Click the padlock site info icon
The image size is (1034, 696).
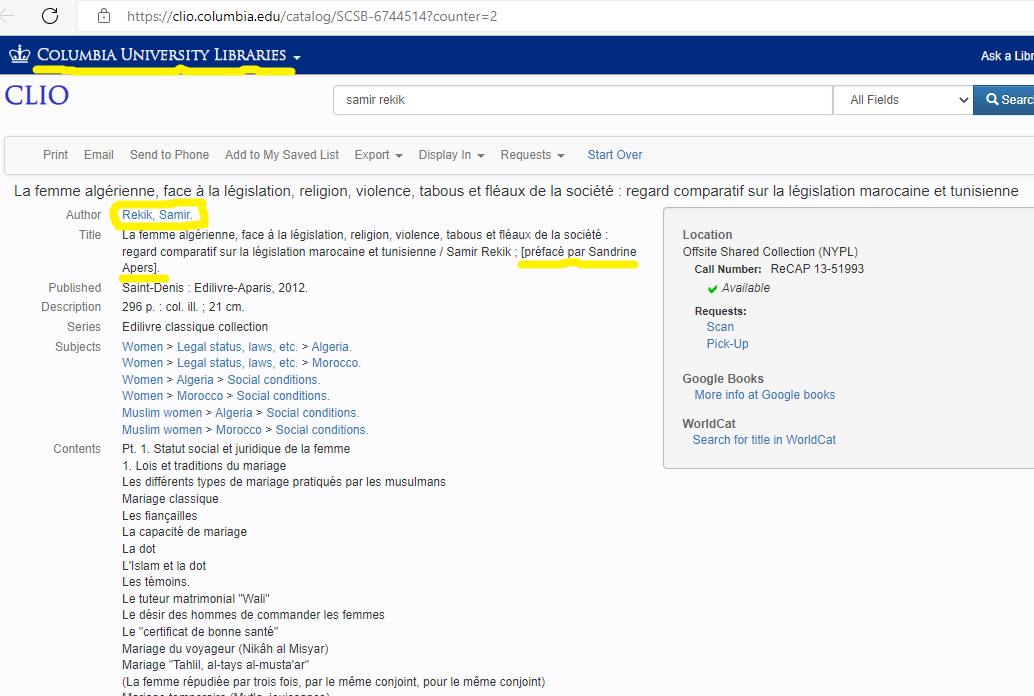(104, 16)
